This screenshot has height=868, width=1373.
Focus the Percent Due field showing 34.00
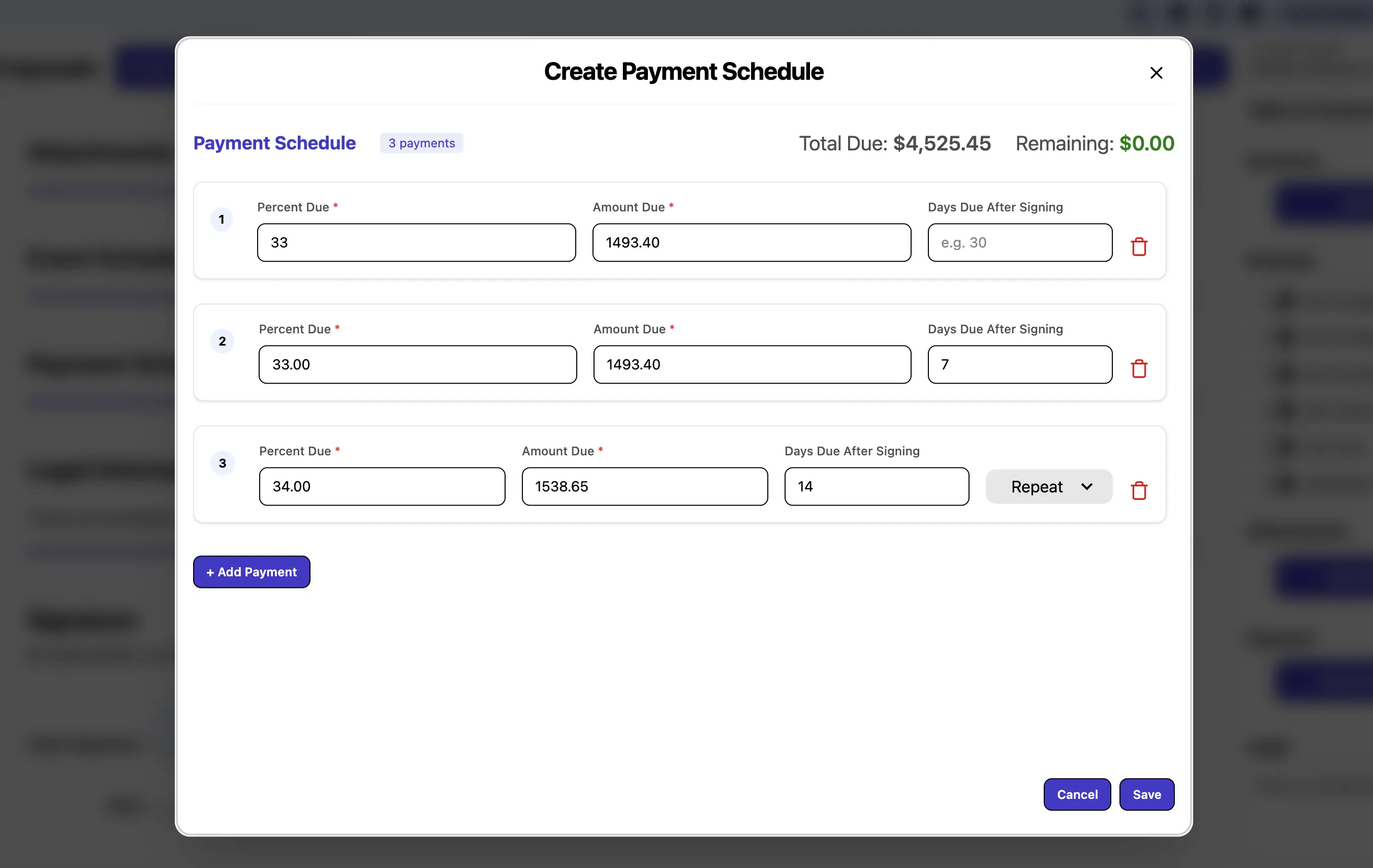382,486
